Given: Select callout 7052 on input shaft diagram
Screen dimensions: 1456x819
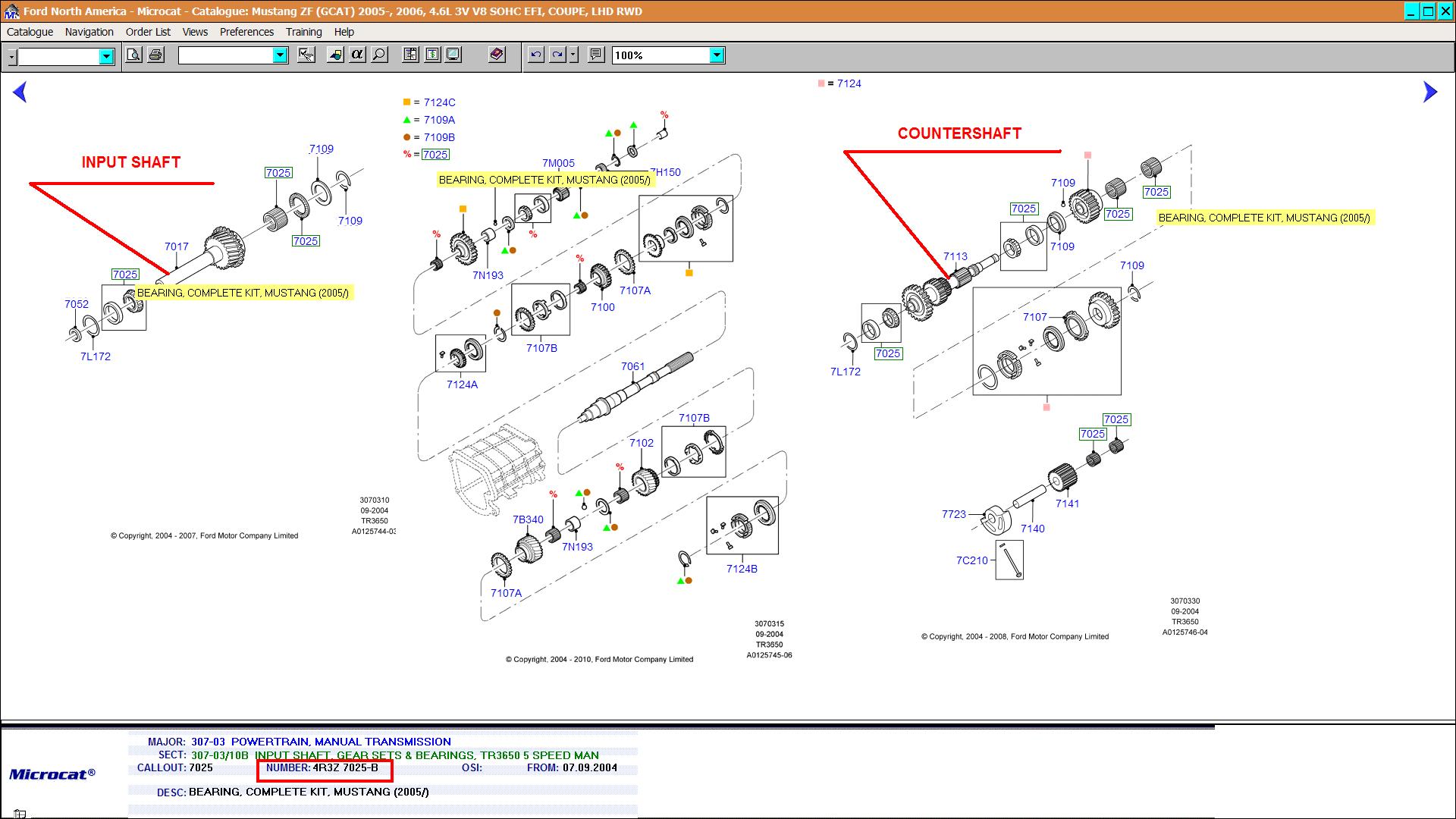Looking at the screenshot, I should 77,304.
